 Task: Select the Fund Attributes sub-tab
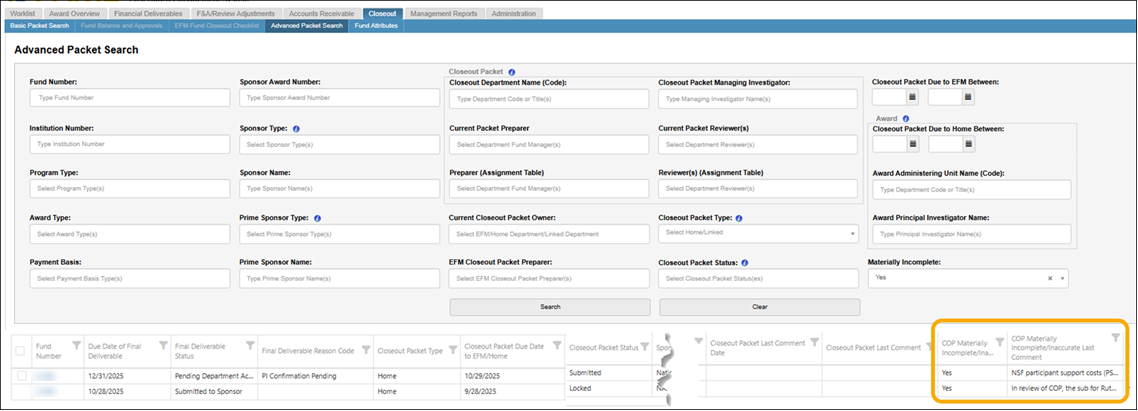point(375,25)
